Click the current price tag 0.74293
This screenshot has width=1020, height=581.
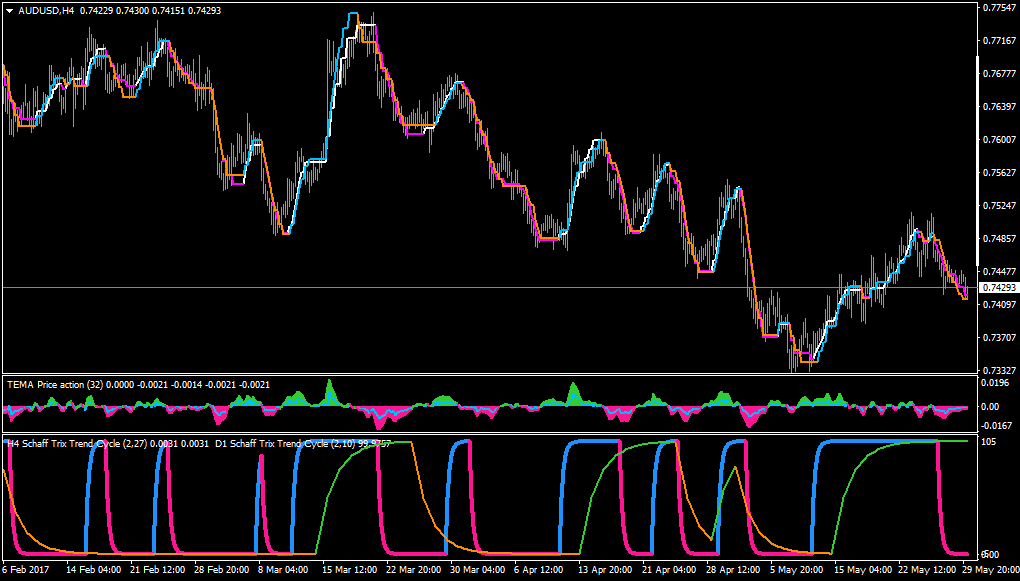997,287
